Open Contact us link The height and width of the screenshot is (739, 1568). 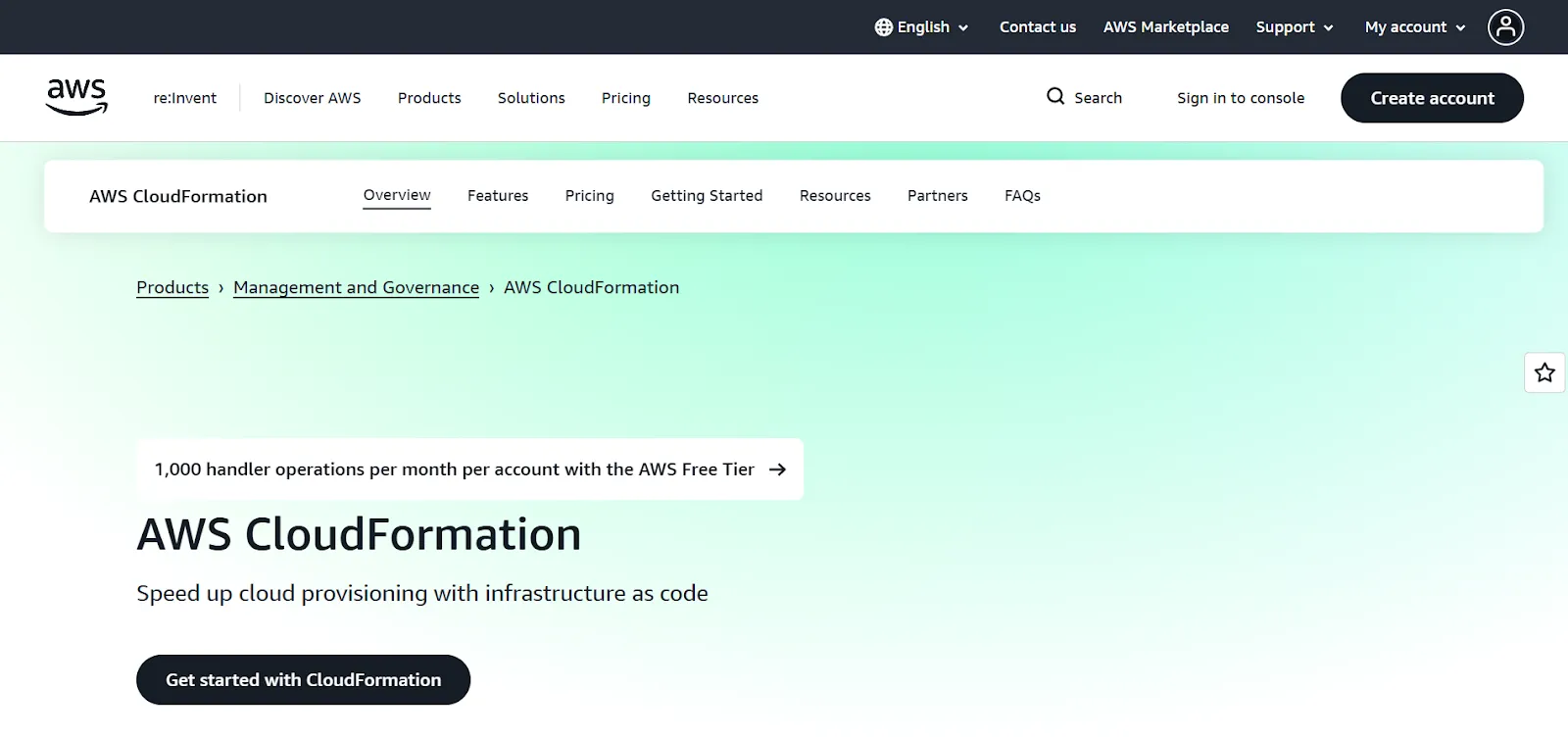click(1038, 27)
